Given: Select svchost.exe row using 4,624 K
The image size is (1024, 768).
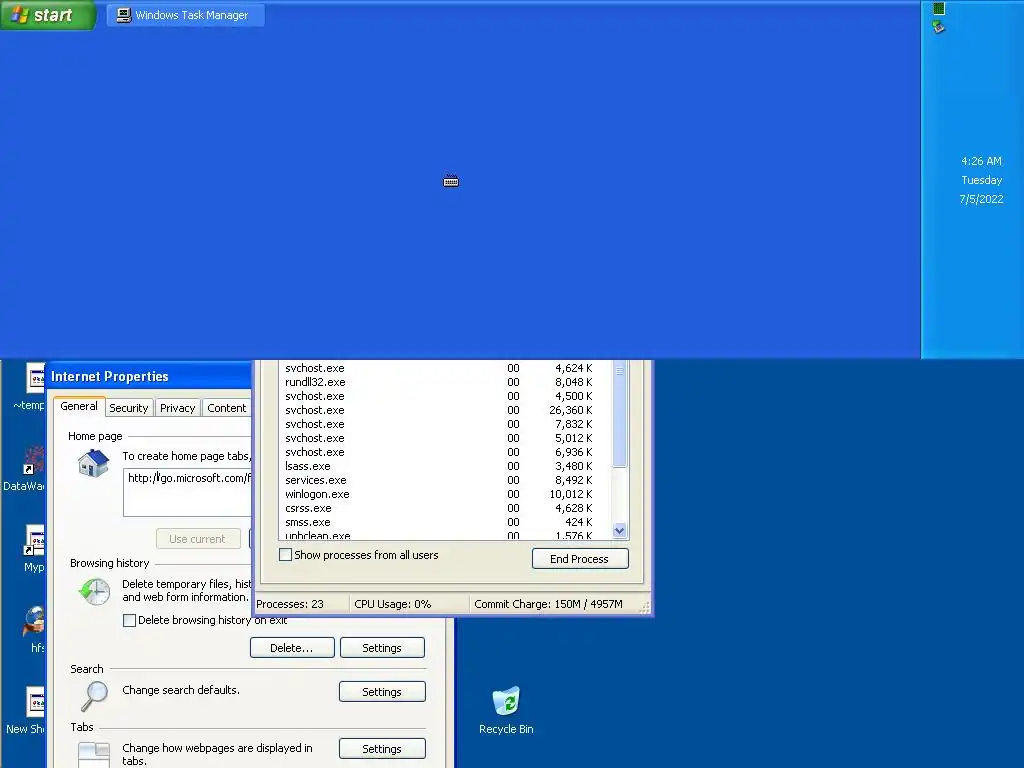Looking at the screenshot, I should coord(445,368).
